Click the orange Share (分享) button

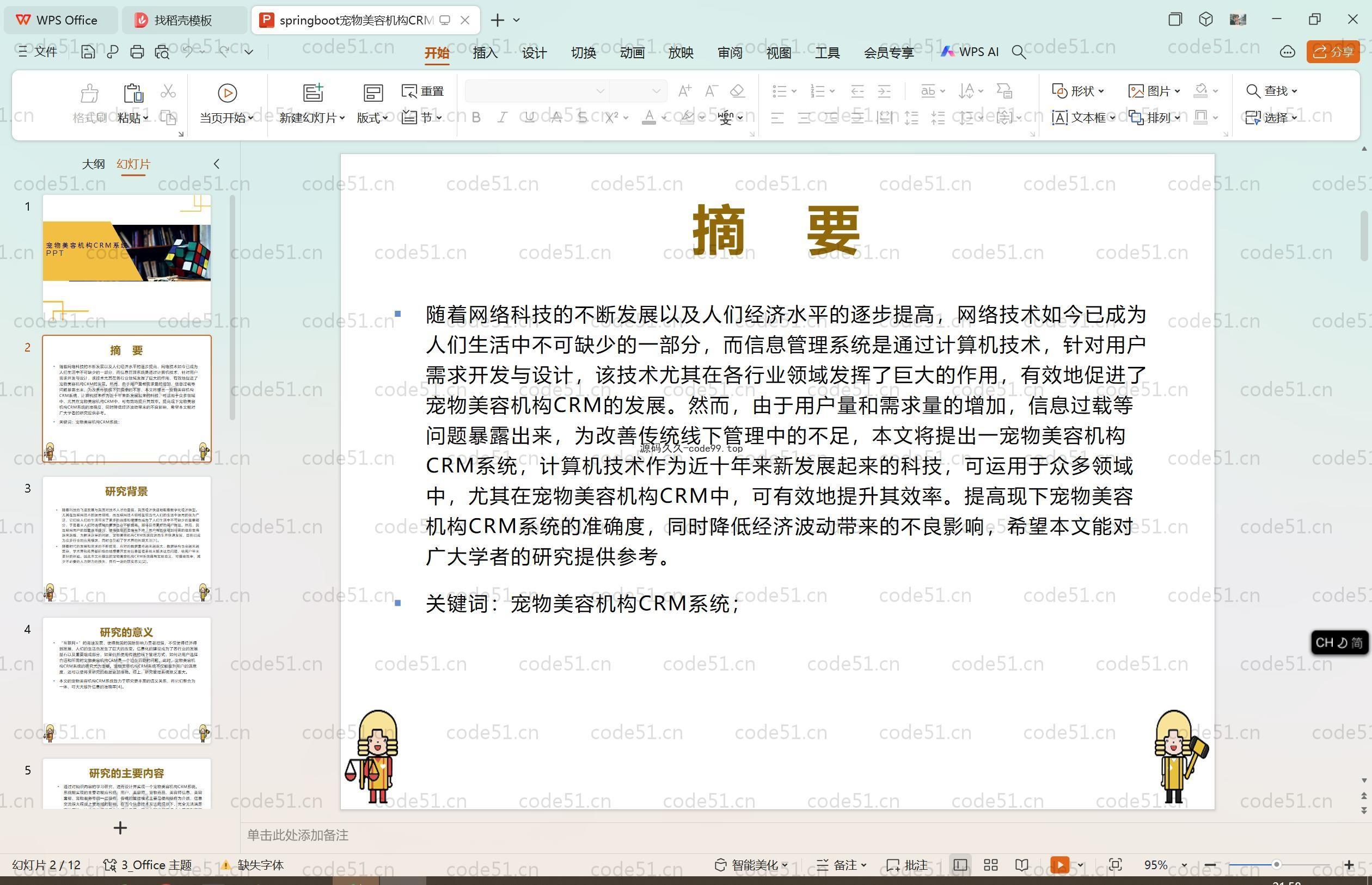coord(1332,52)
